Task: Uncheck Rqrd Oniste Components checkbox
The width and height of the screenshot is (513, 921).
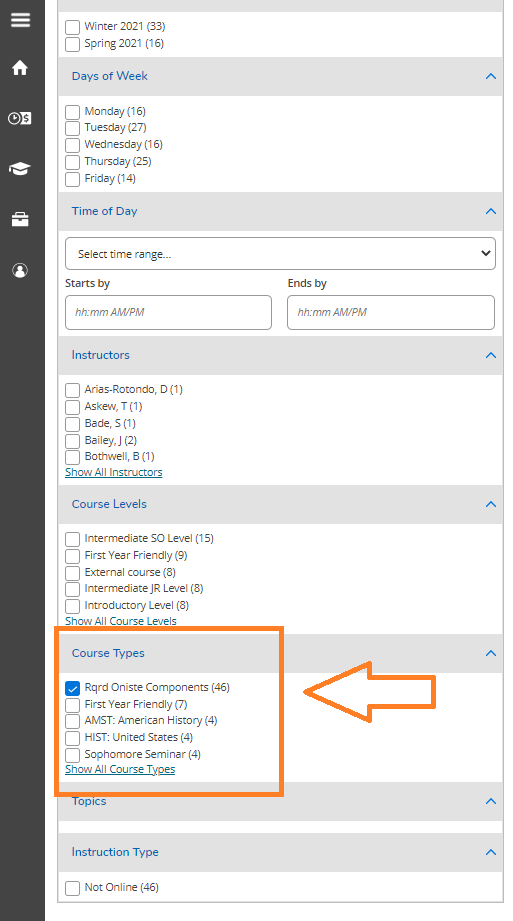Action: pos(72,688)
